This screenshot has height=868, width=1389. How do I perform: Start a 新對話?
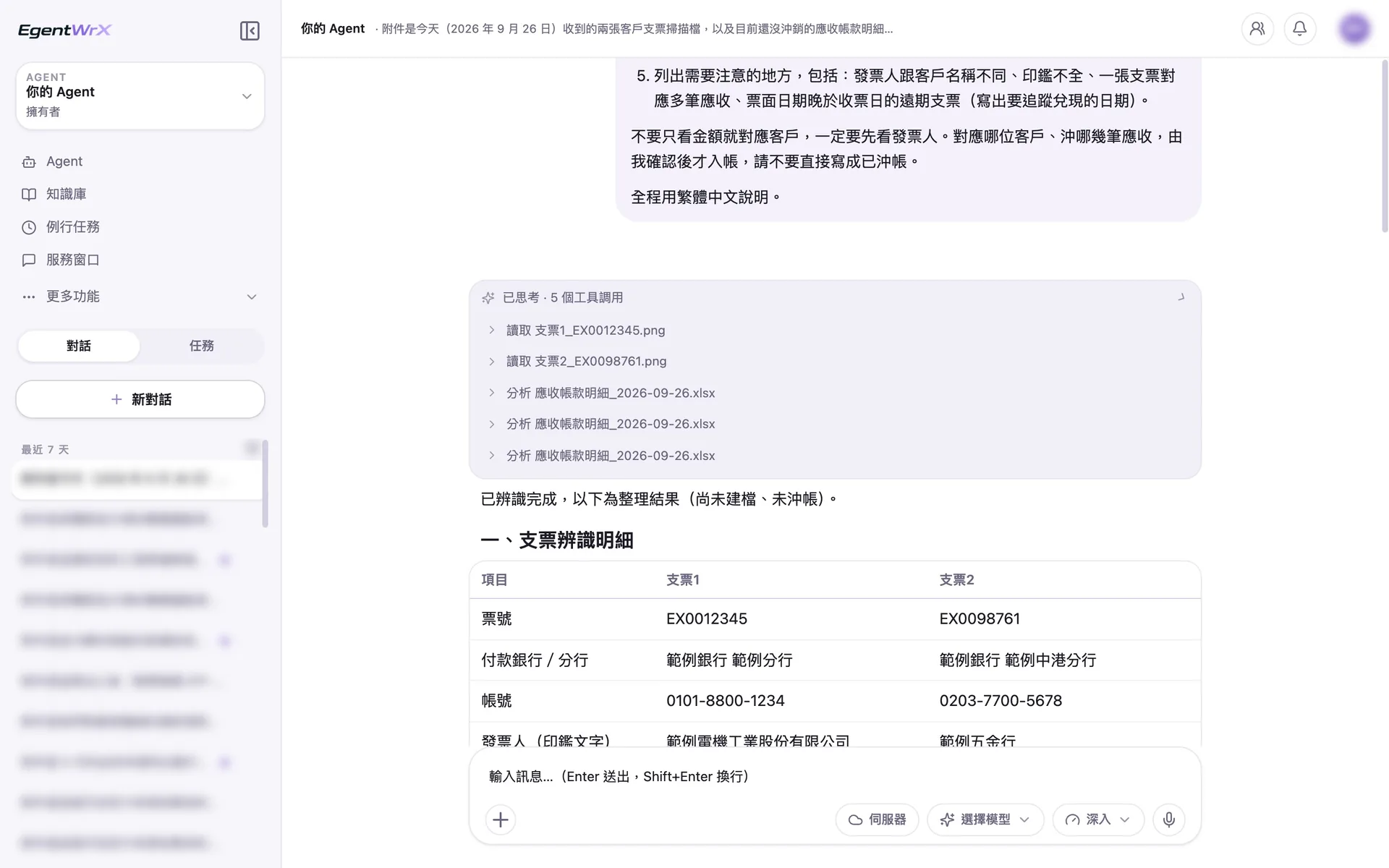[x=140, y=399]
